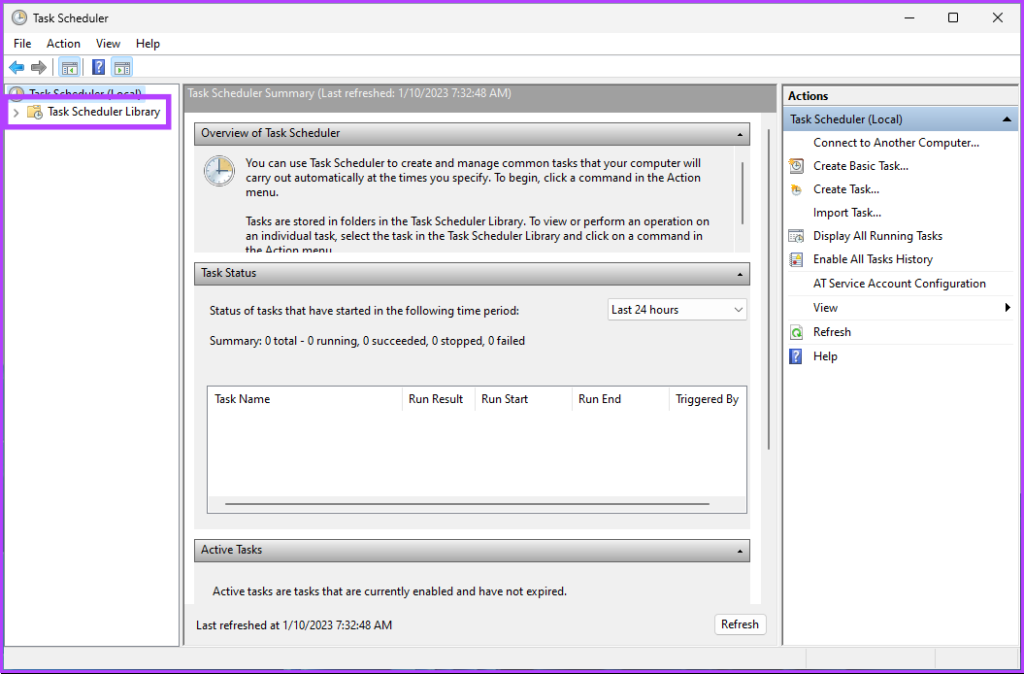Click Connect to Another Computer link

coord(895,143)
